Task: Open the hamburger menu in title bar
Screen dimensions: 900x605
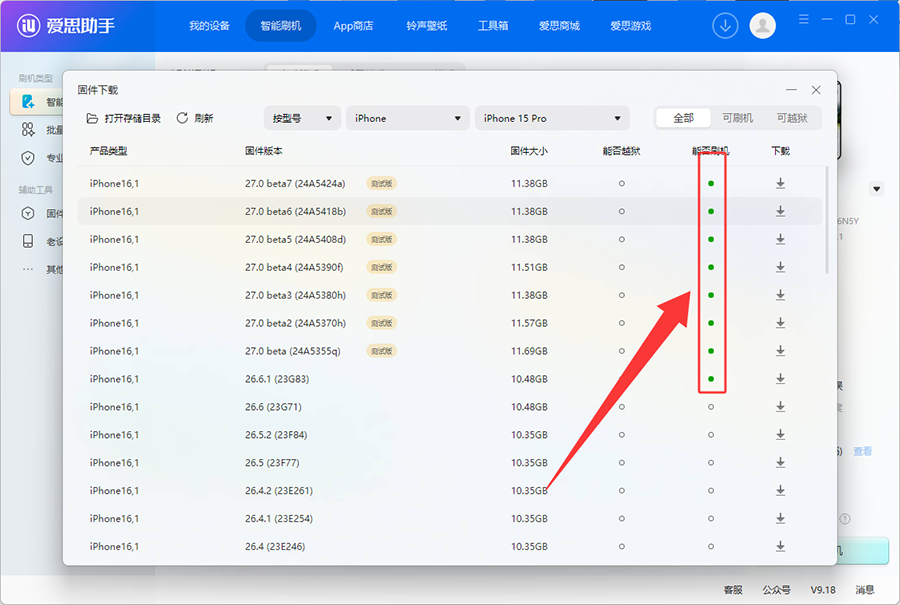Action: 804,20
